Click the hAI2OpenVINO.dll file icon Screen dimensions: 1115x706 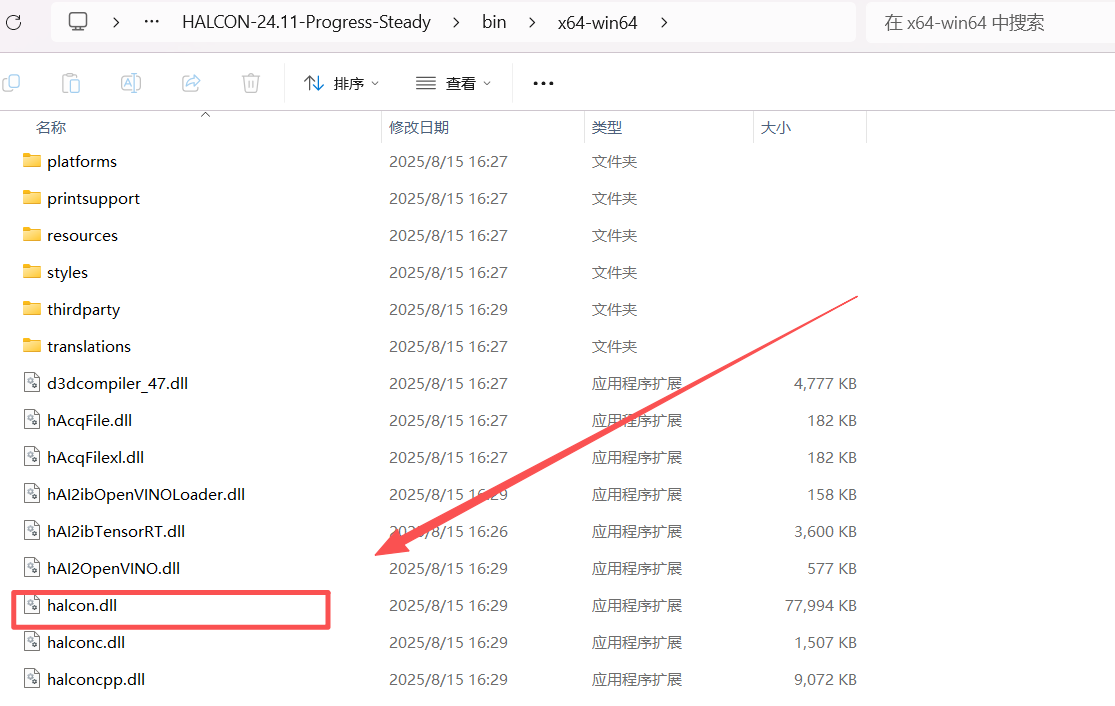tap(32, 567)
